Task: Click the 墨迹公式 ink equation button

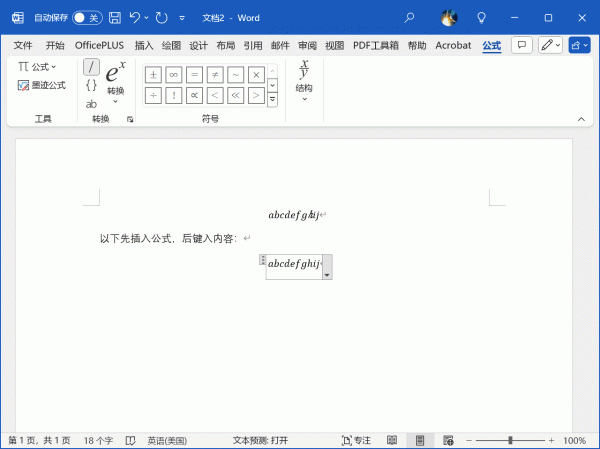Action: coord(42,85)
